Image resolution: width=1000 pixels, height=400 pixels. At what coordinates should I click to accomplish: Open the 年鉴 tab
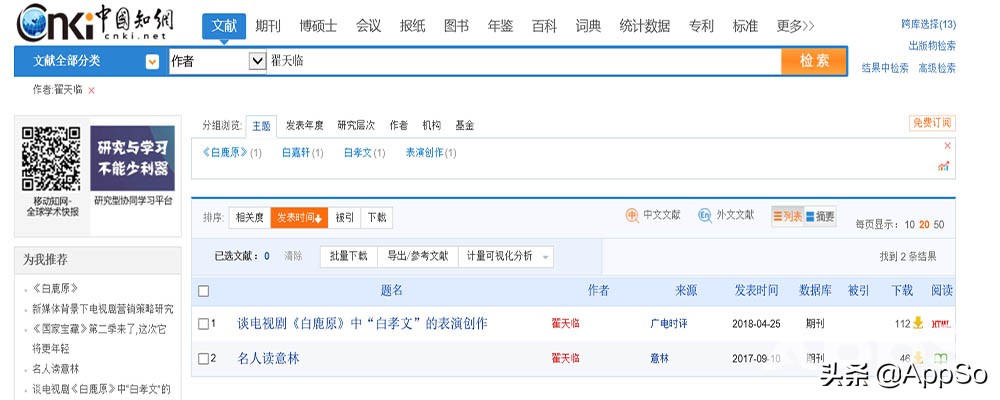tap(501, 26)
